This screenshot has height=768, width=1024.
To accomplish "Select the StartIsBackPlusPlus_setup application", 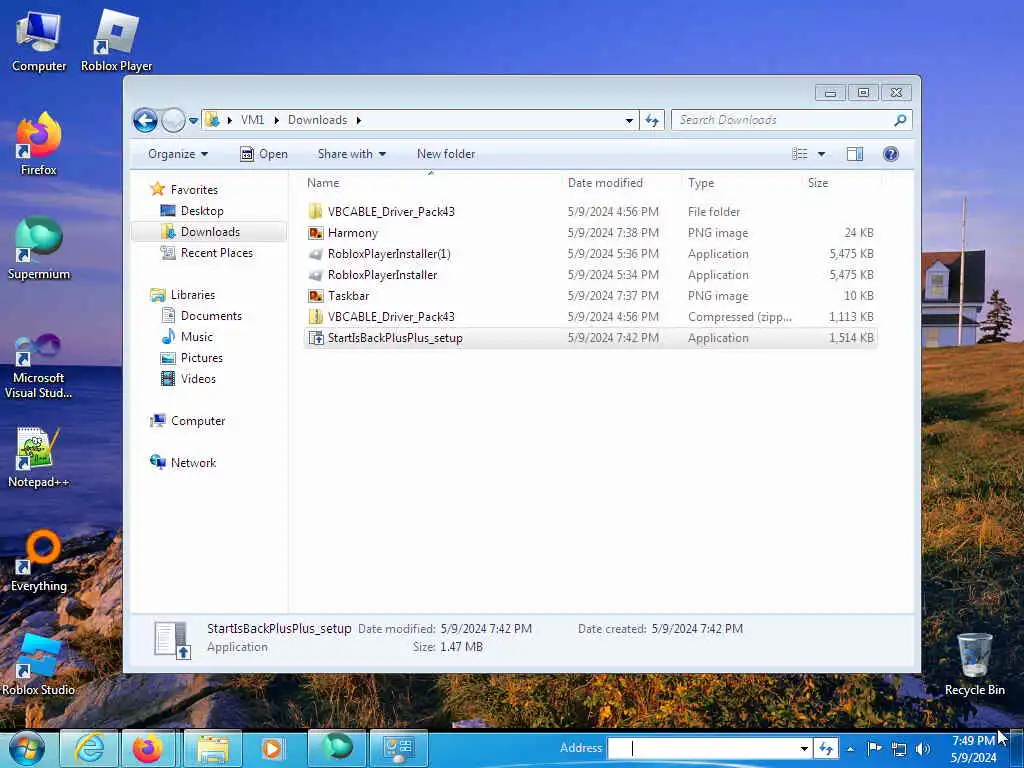I will (590, 338).
